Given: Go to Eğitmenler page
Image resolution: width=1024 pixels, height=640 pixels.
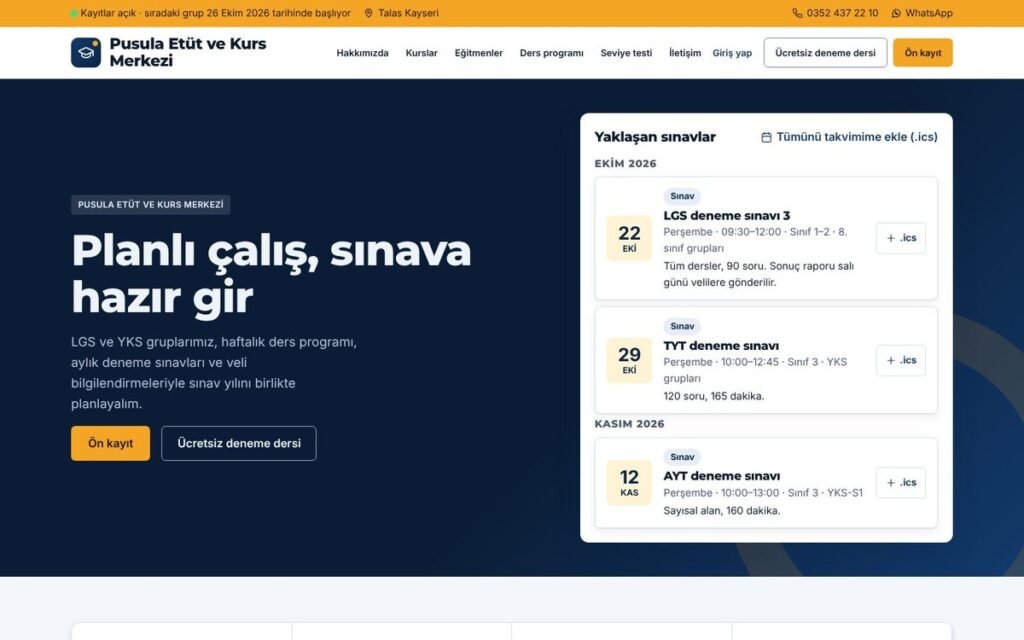Looking at the screenshot, I should (x=479, y=53).
